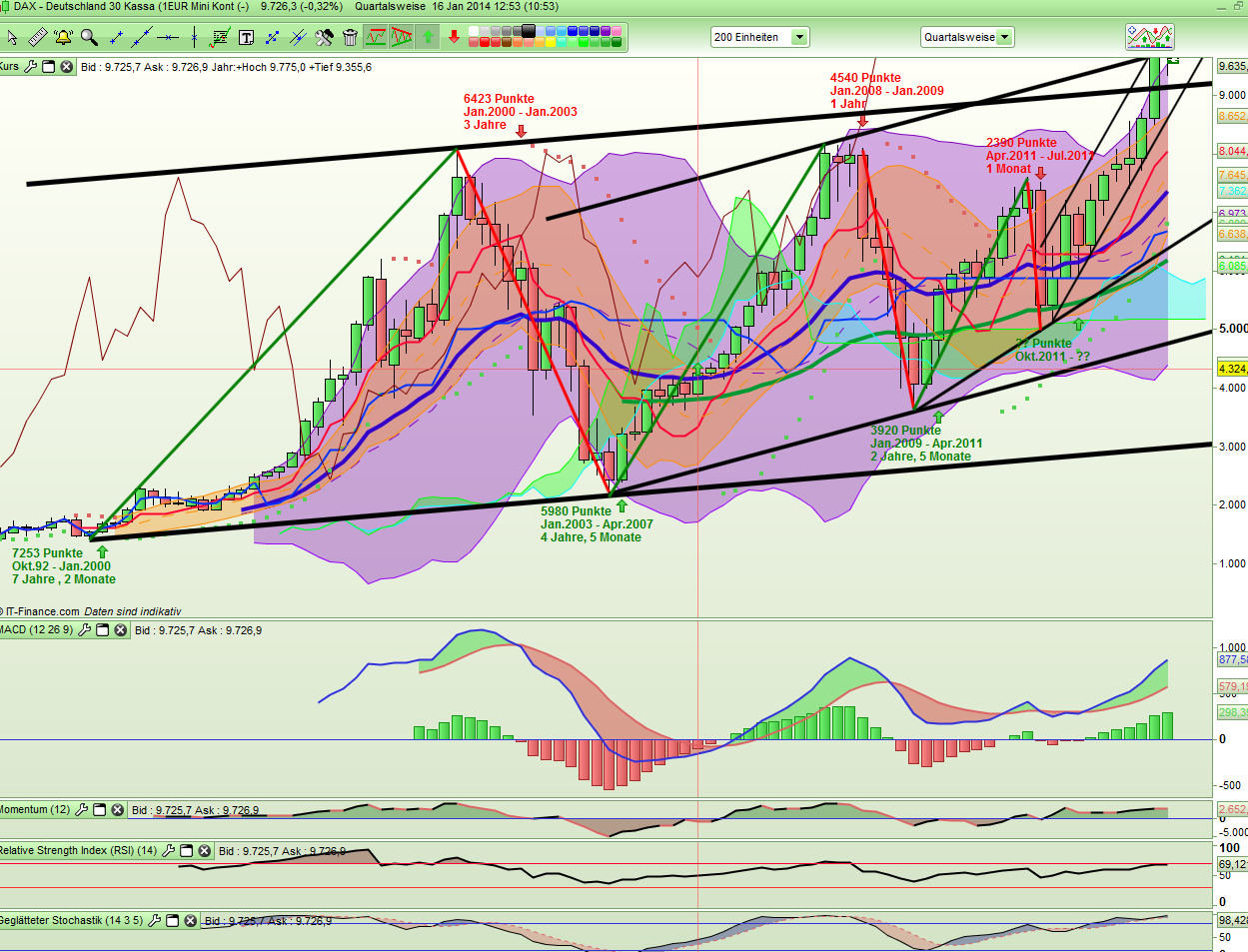Screen dimensions: 1248x952
Task: Configure the Momentum (12) indicator
Action: [82, 810]
